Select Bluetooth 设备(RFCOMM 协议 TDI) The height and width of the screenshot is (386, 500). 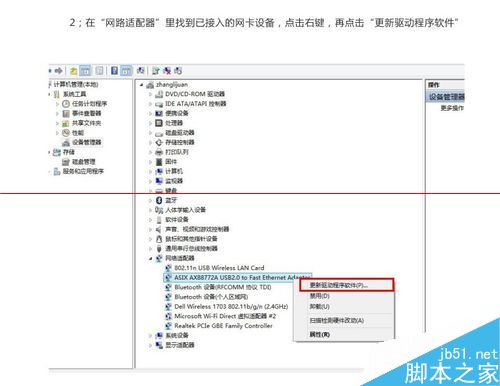pos(223,287)
